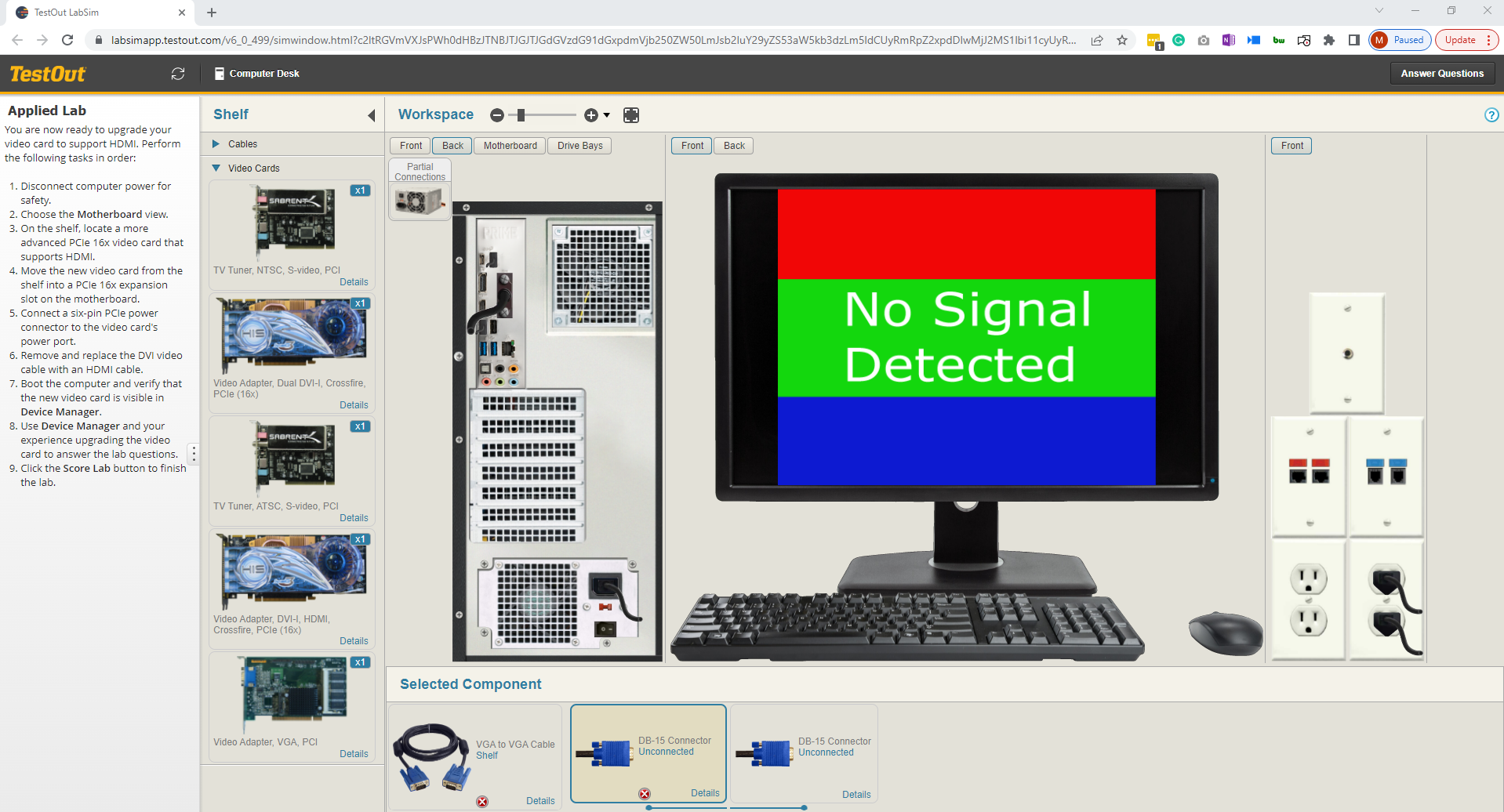Click the power cord plug on computer
The height and width of the screenshot is (812, 1504).
[x=605, y=586]
